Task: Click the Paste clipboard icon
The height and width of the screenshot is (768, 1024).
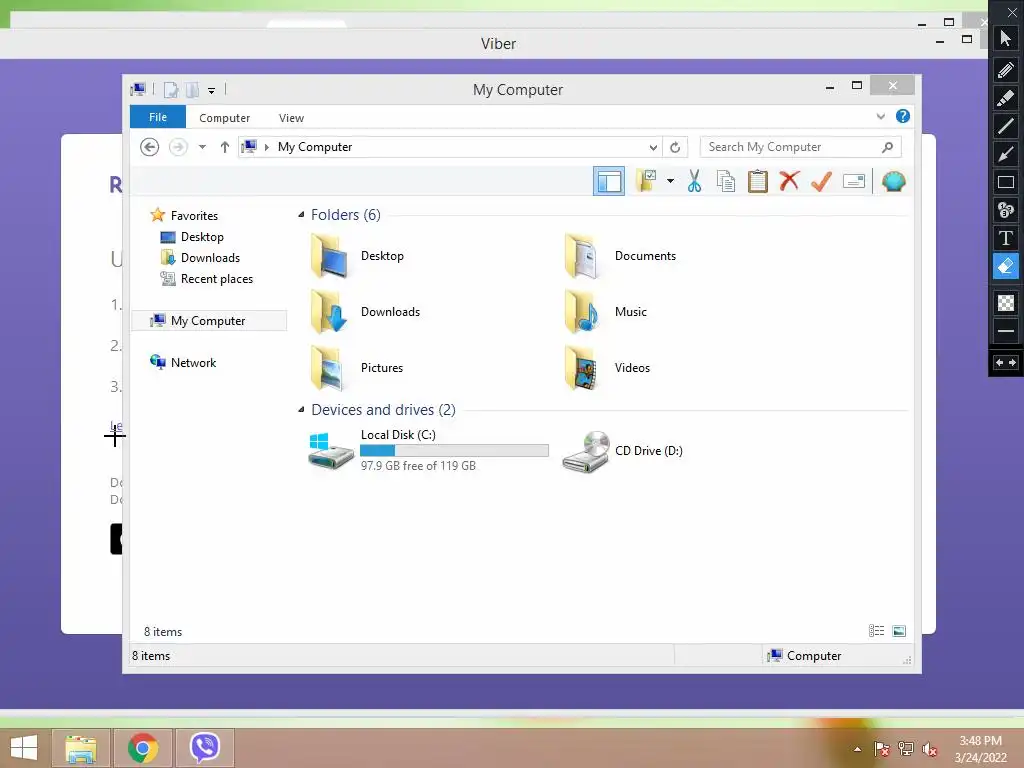Action: [x=758, y=181]
